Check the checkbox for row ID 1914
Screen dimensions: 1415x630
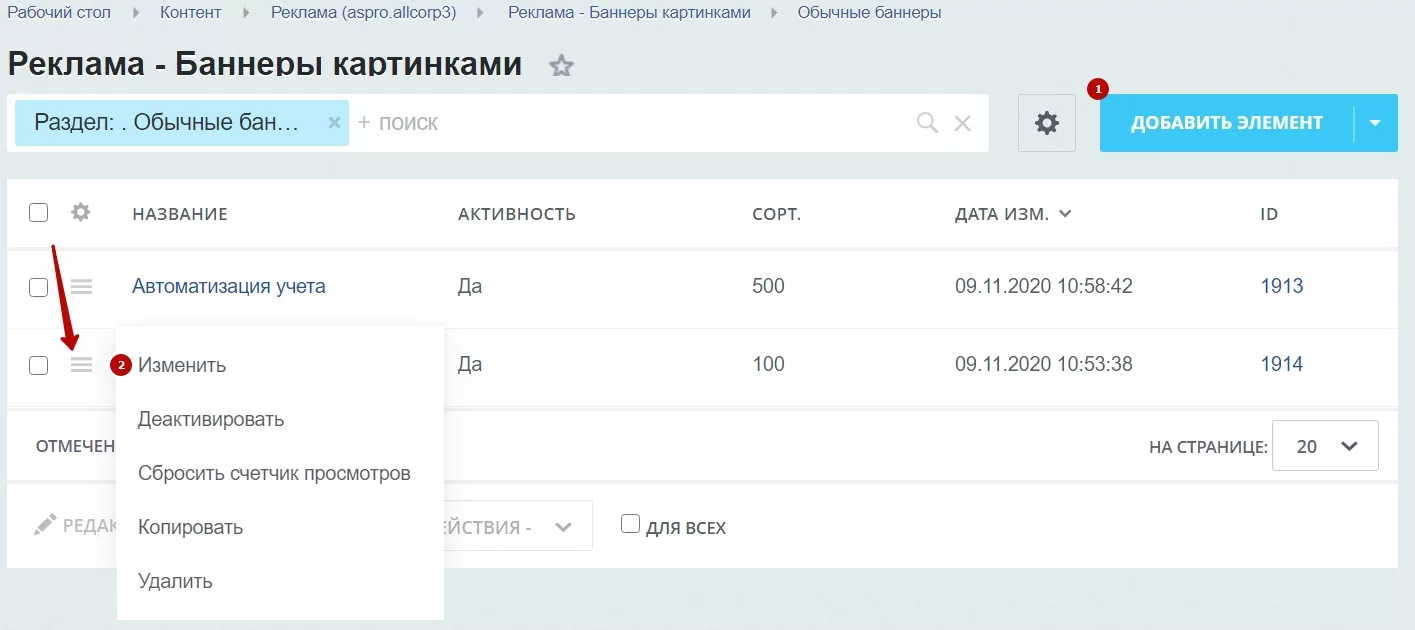click(38, 365)
